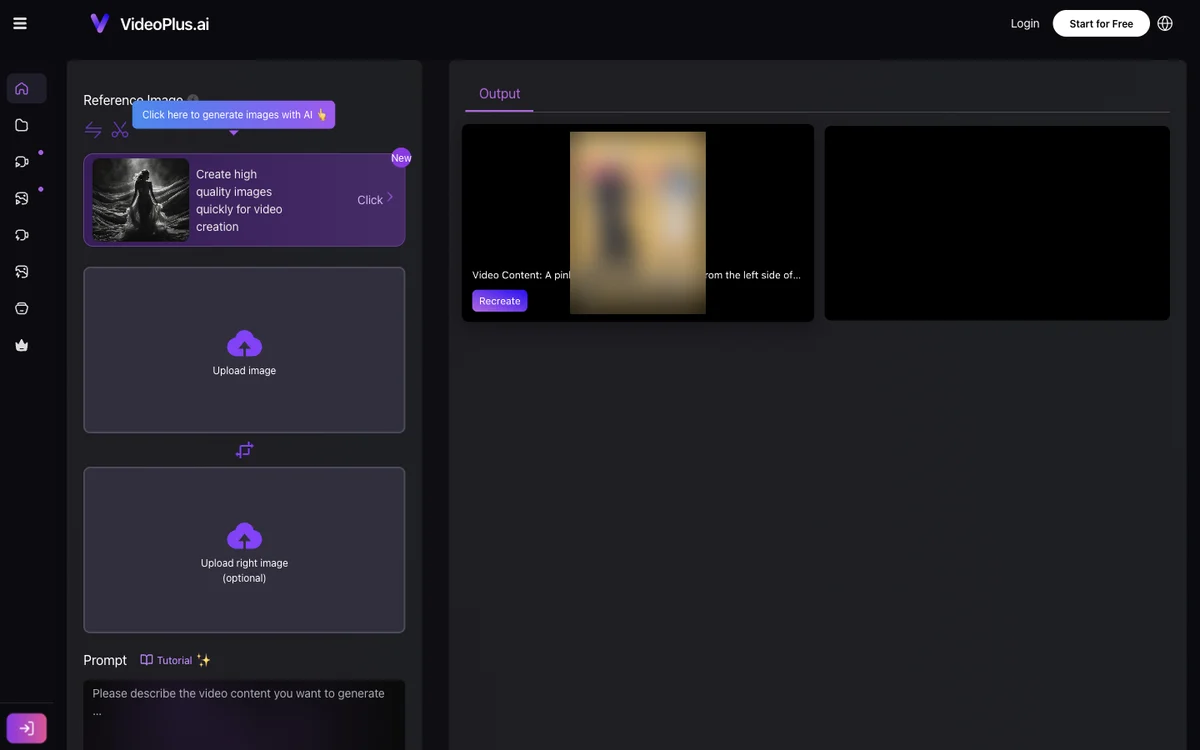This screenshot has width=1200, height=750.
Task: Open the blurred output video thumbnail
Action: 638,222
